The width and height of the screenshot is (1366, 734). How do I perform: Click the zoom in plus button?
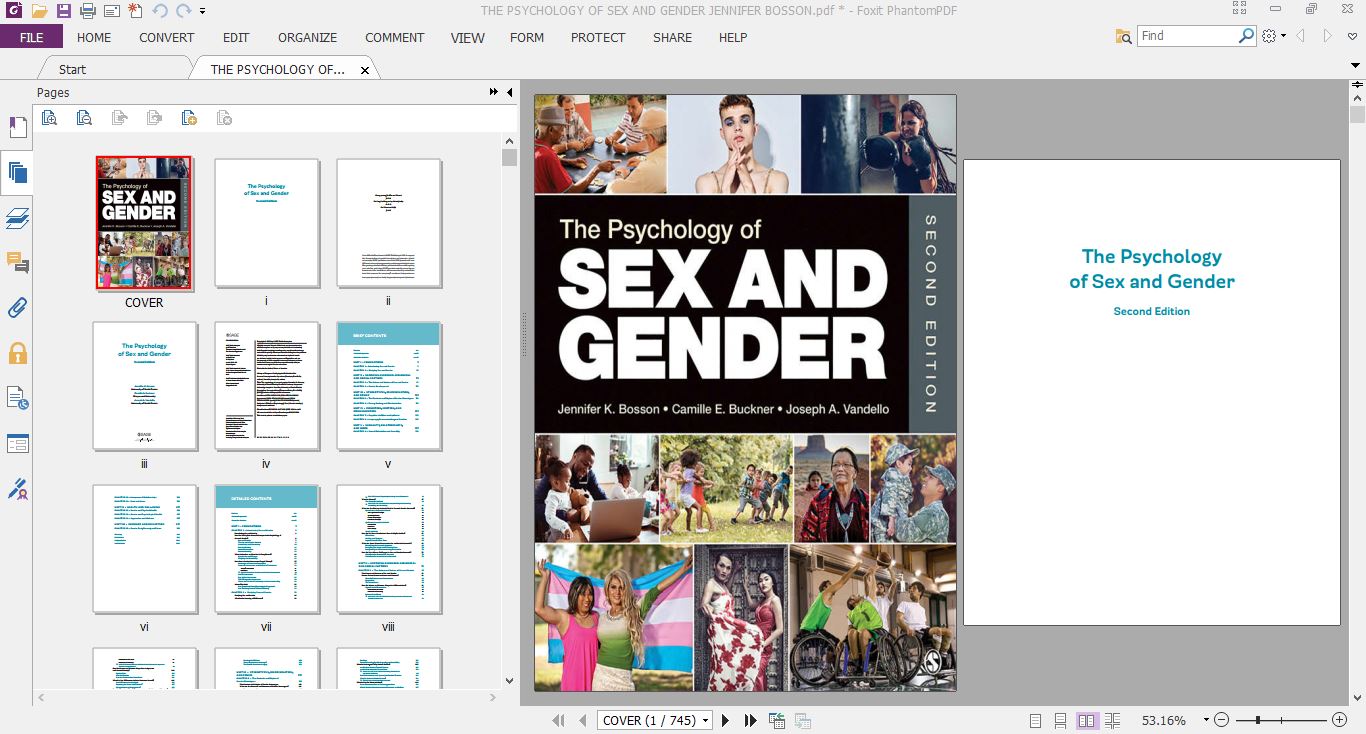pyautogui.click(x=1340, y=720)
